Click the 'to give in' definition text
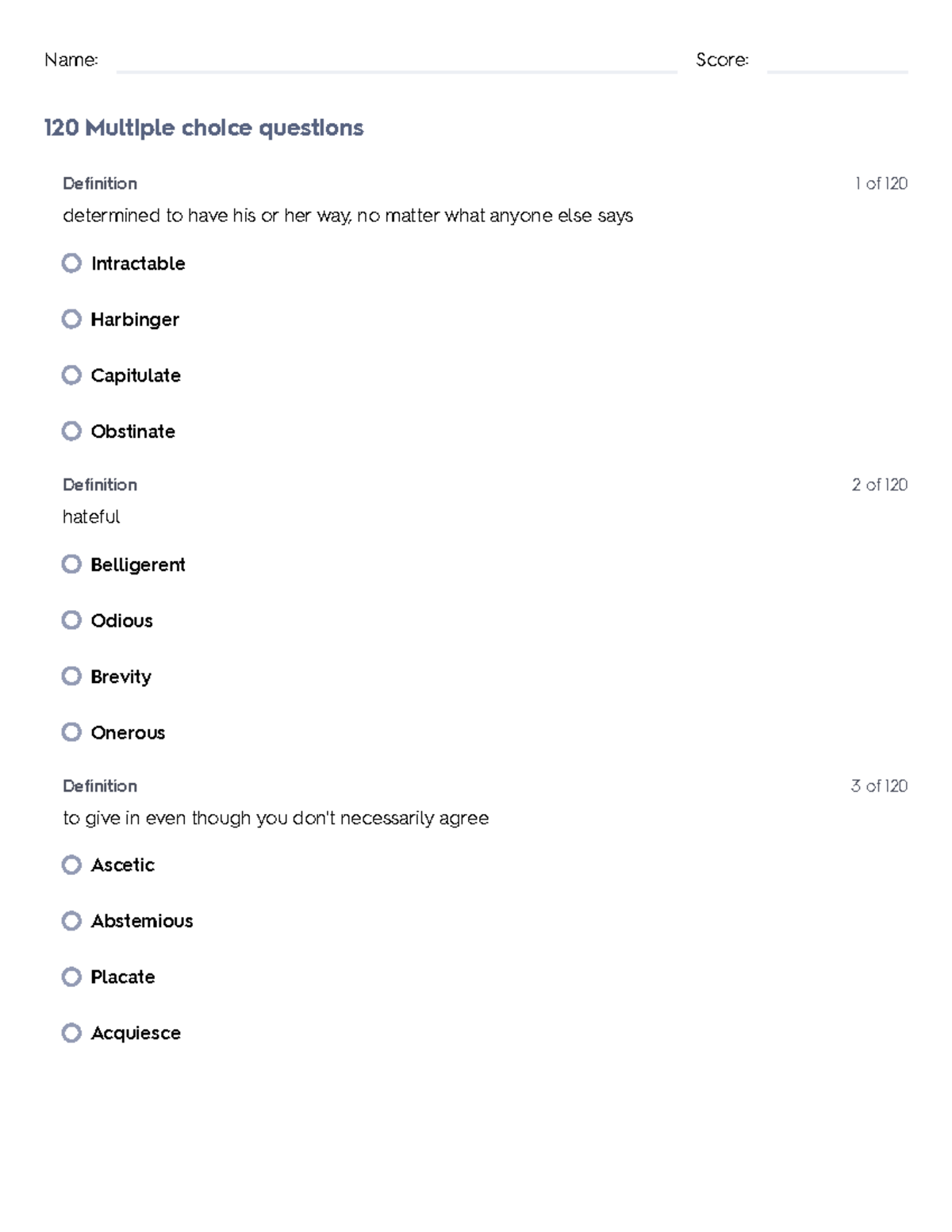The image size is (952, 1232). point(275,818)
